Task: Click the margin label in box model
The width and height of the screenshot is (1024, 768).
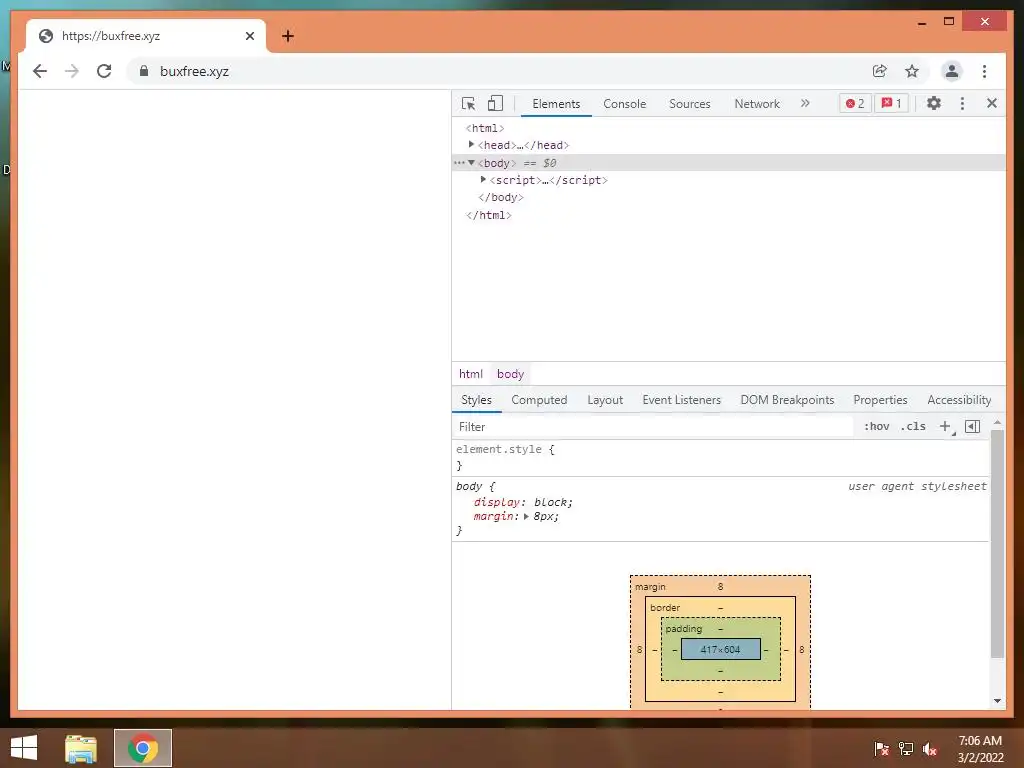Action: (x=650, y=586)
